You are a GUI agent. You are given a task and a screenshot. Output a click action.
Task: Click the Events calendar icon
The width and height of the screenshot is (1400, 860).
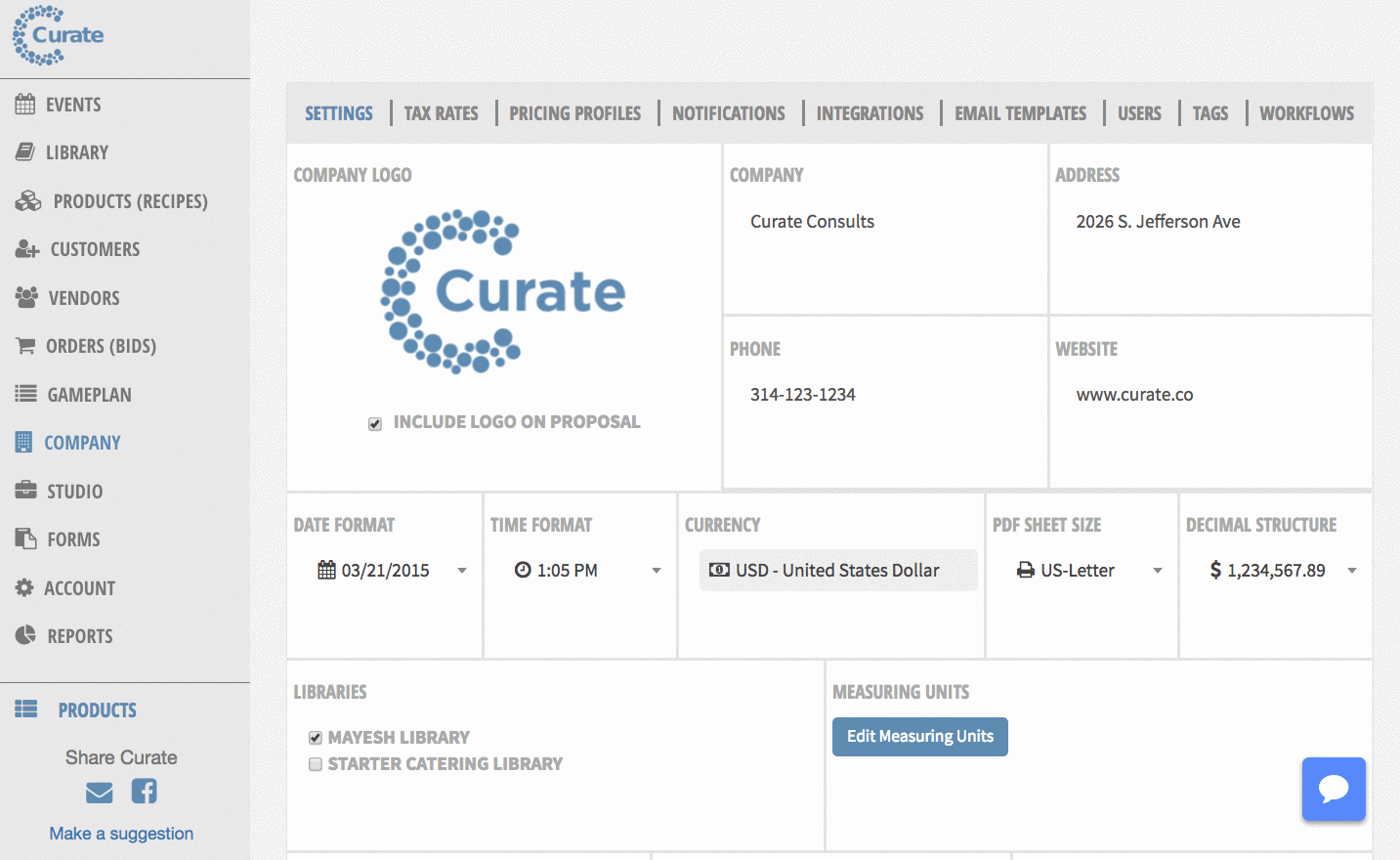click(25, 104)
